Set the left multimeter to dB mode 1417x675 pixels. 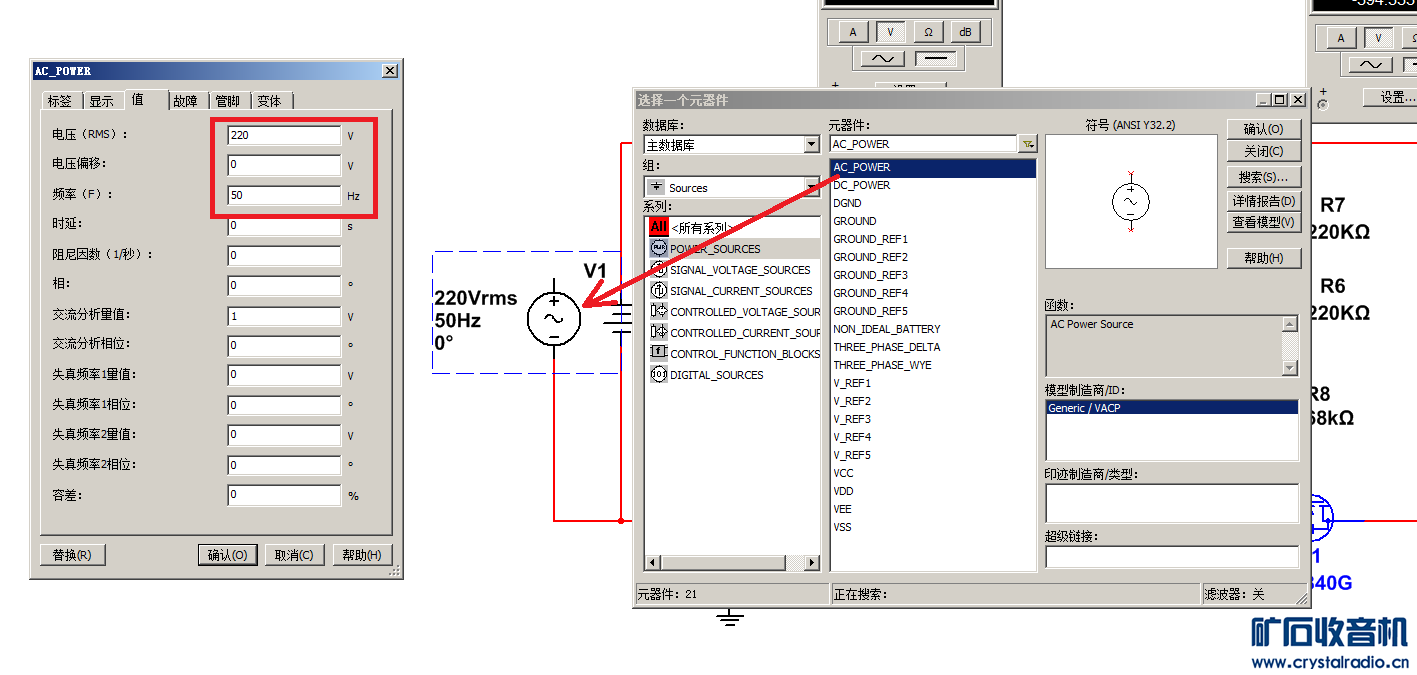(x=965, y=32)
